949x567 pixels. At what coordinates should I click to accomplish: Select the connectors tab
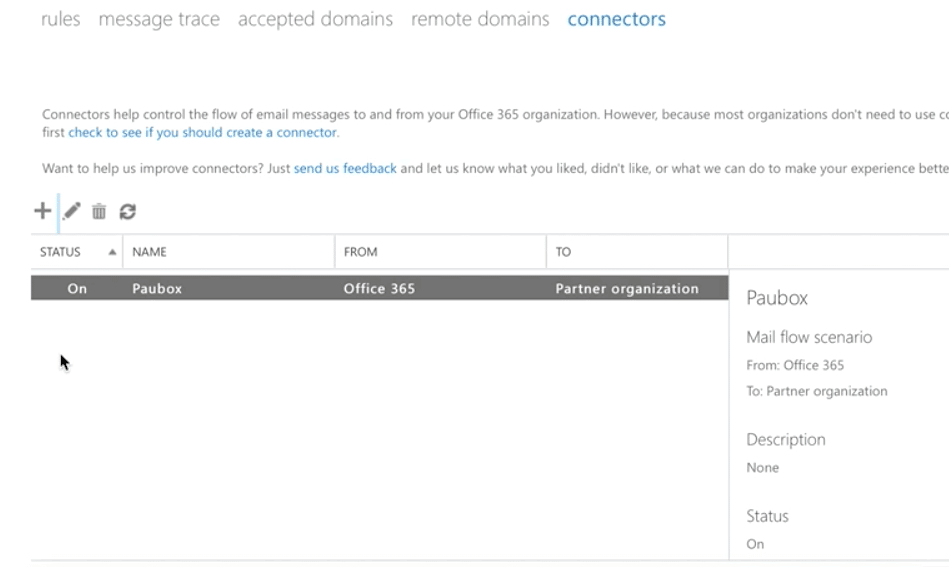(616, 19)
